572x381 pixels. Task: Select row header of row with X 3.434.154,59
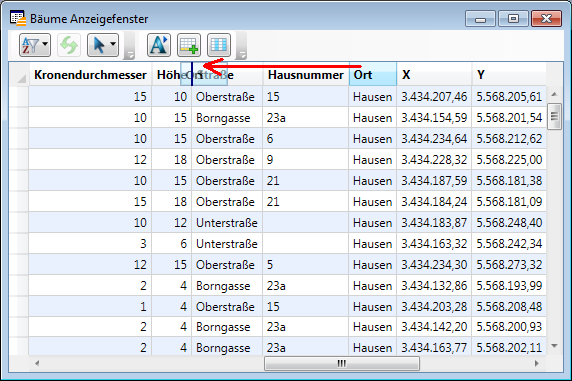point(19,118)
